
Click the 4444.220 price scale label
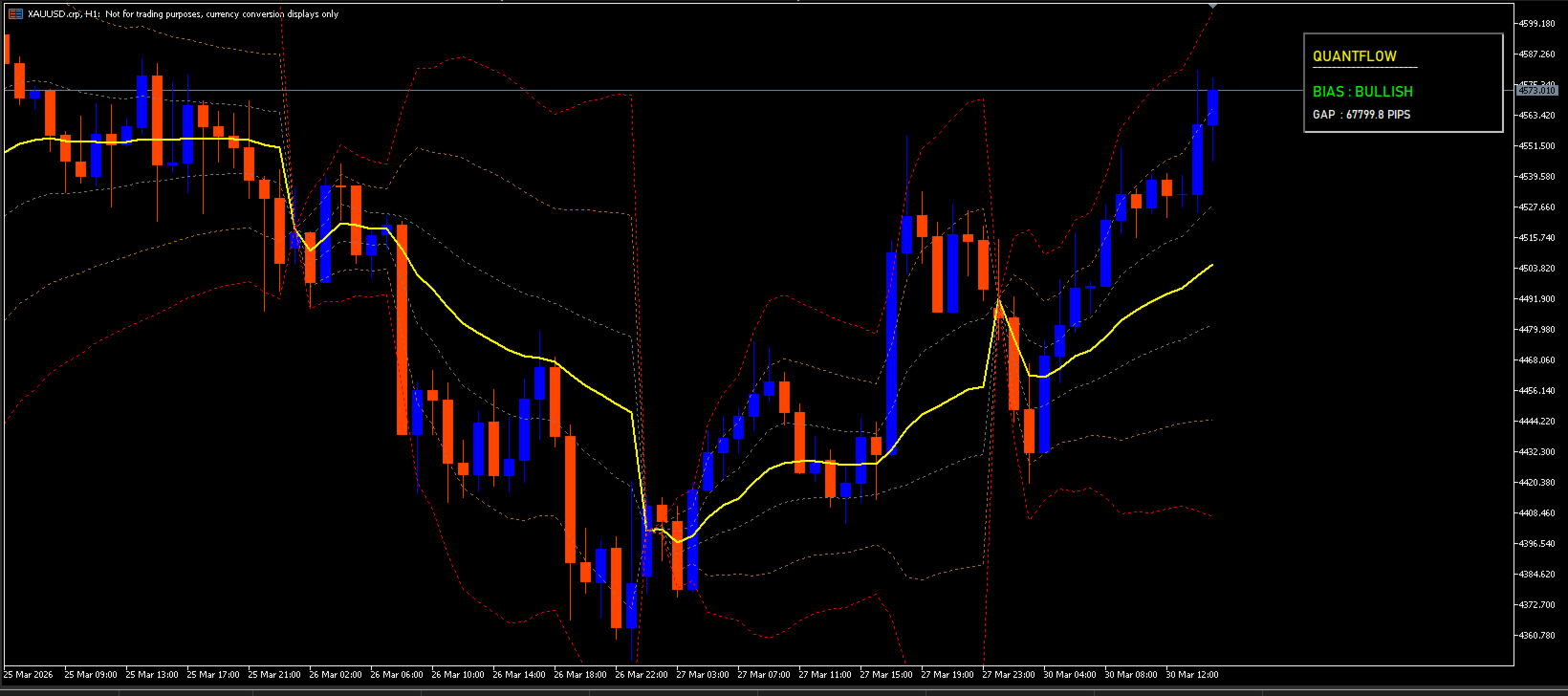click(1536, 422)
